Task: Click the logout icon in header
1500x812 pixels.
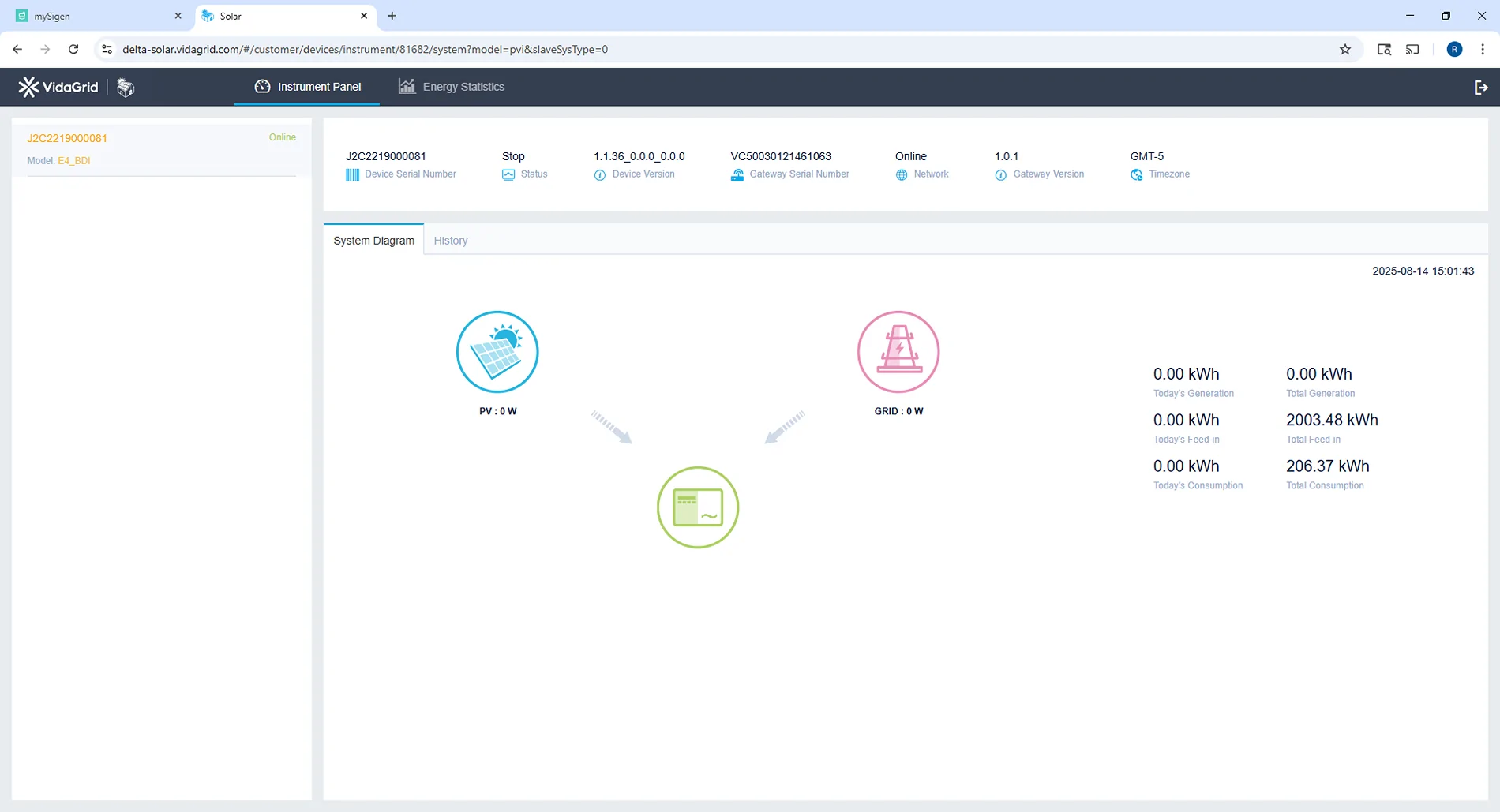Action: pyautogui.click(x=1481, y=88)
